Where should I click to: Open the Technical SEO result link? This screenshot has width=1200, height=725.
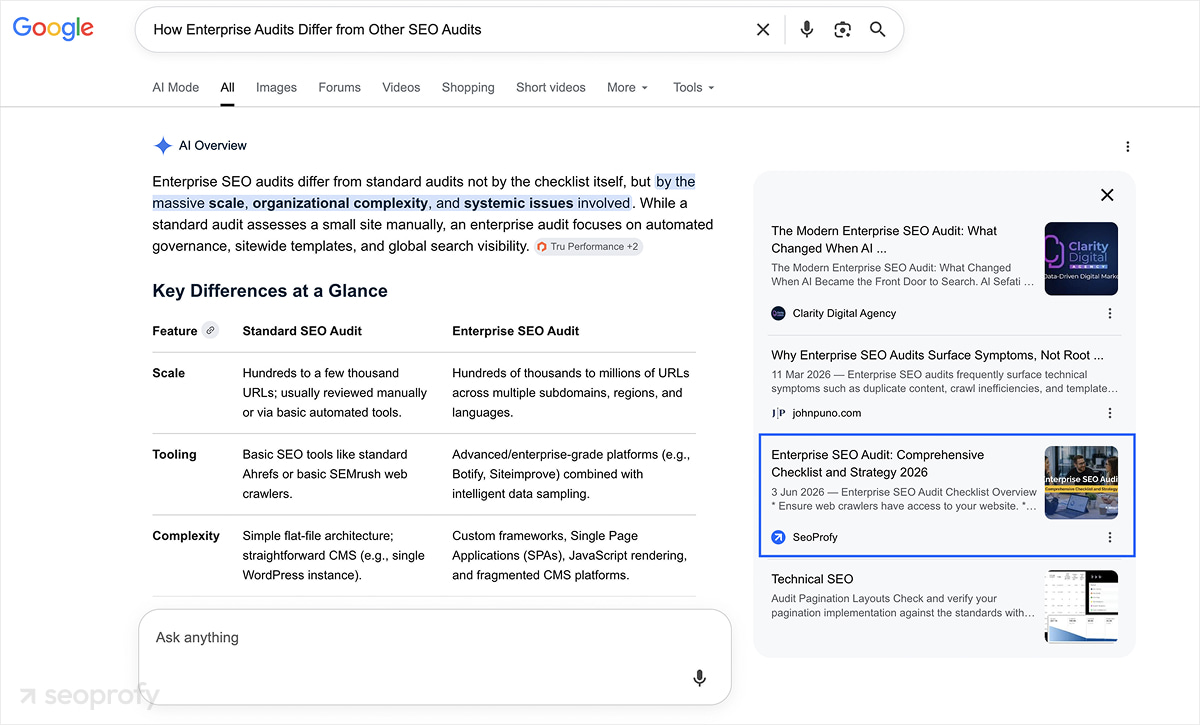click(x=812, y=579)
